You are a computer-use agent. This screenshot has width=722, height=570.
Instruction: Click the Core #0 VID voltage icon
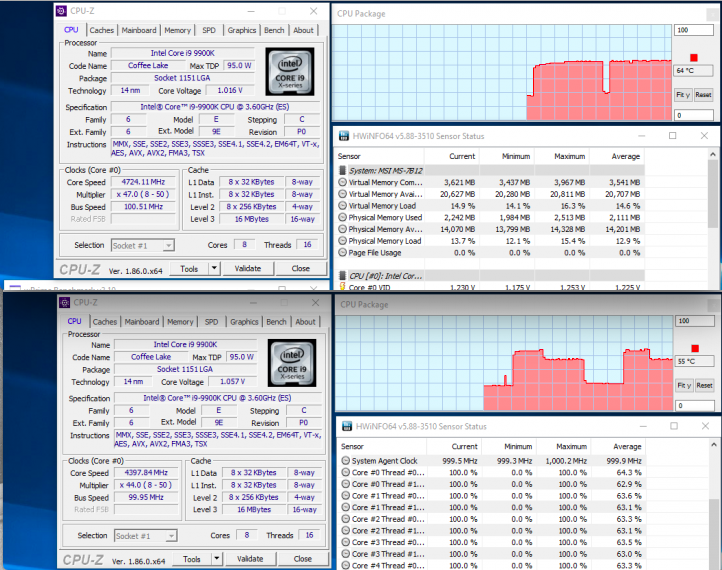click(342, 287)
